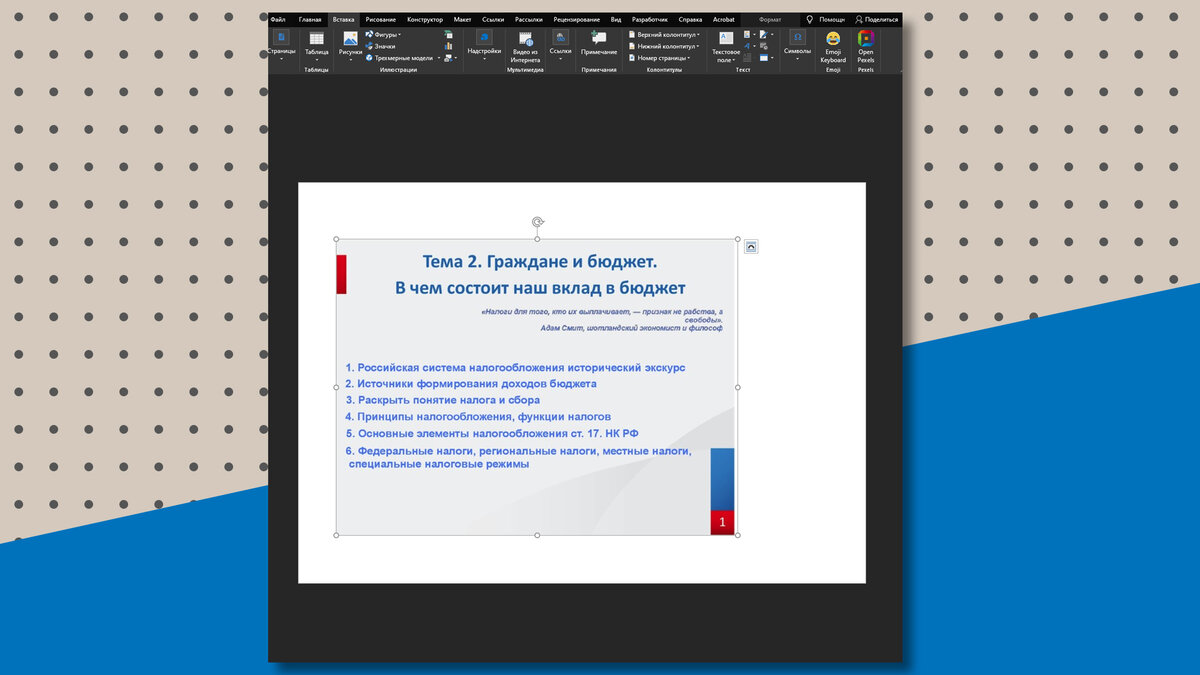Image resolution: width=1200 pixels, height=675 pixels.
Task: Click Поделиться (Share) button
Action: coord(876,19)
